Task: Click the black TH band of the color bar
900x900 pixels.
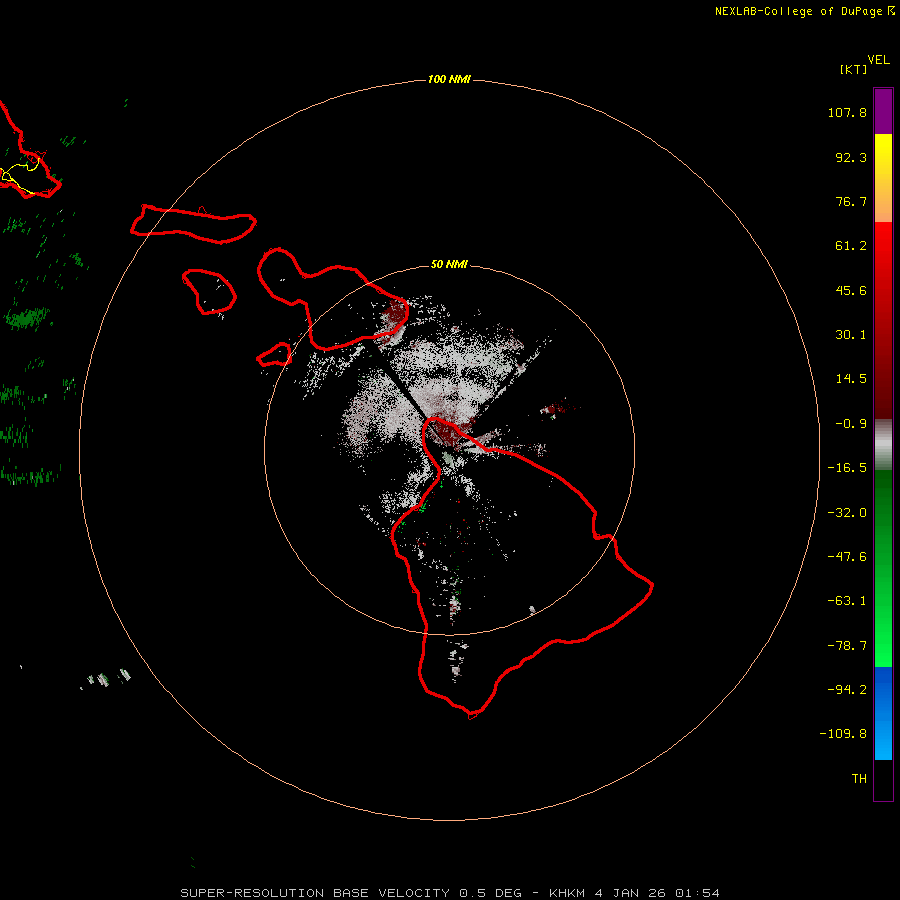Action: tap(883, 779)
